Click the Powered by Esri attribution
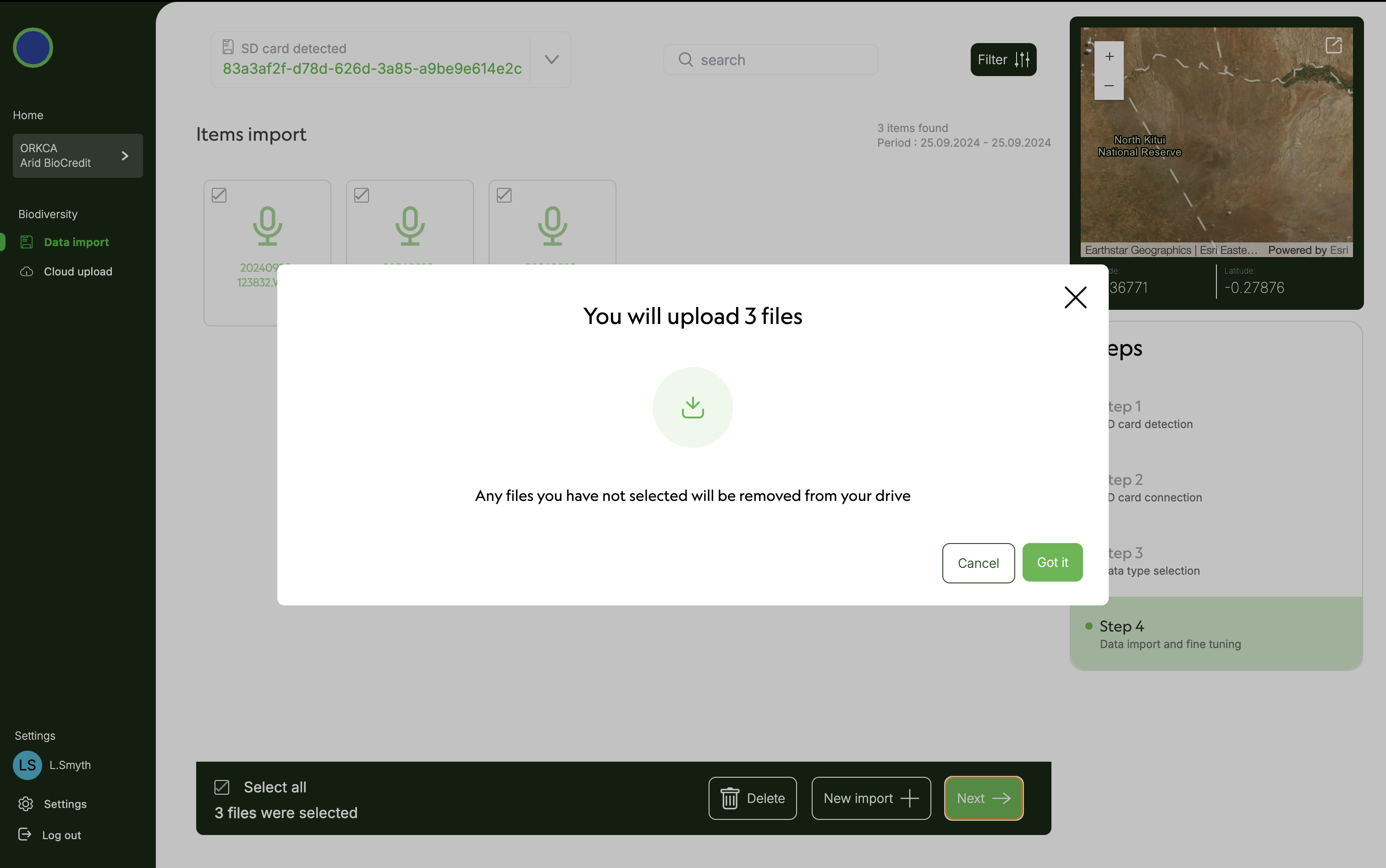Screen dimensions: 1386x868 tap(1308, 250)
